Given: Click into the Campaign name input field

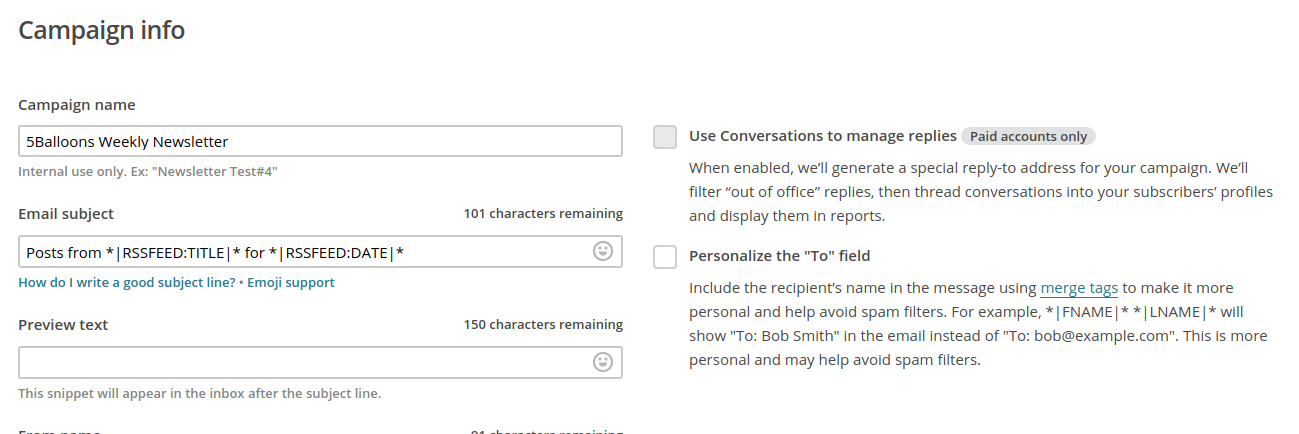Looking at the screenshot, I should (320, 141).
